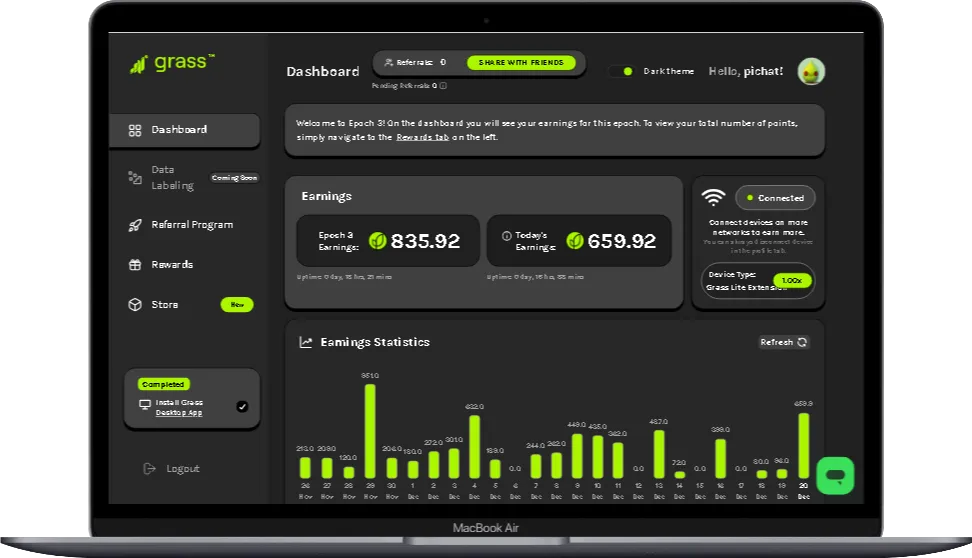Select the 29 Nov bar labeled 851.0
This screenshot has width=972, height=558.
click(370, 431)
